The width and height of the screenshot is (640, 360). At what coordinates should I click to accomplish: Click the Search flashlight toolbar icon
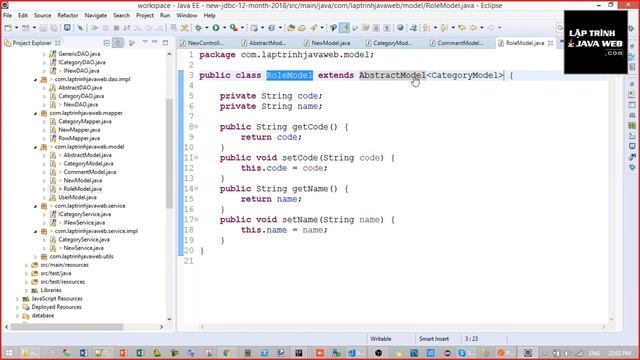tap(313, 28)
